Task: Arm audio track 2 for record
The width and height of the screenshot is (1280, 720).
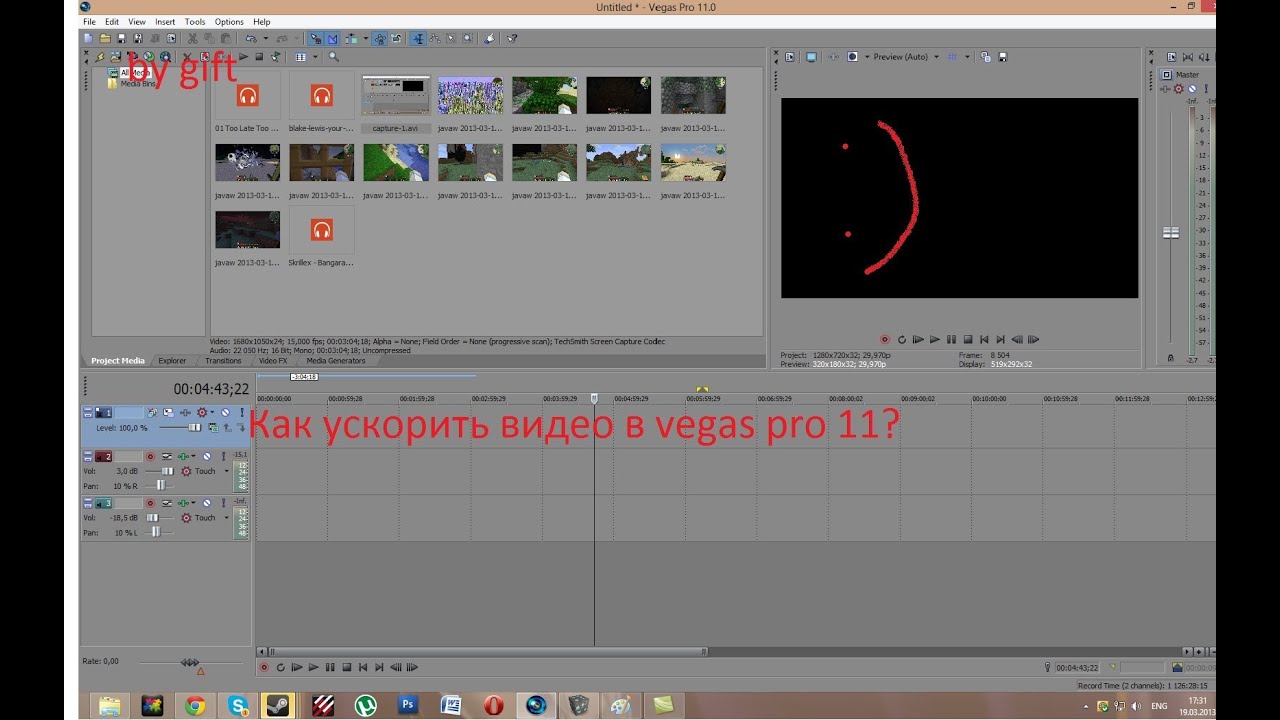Action: point(150,456)
